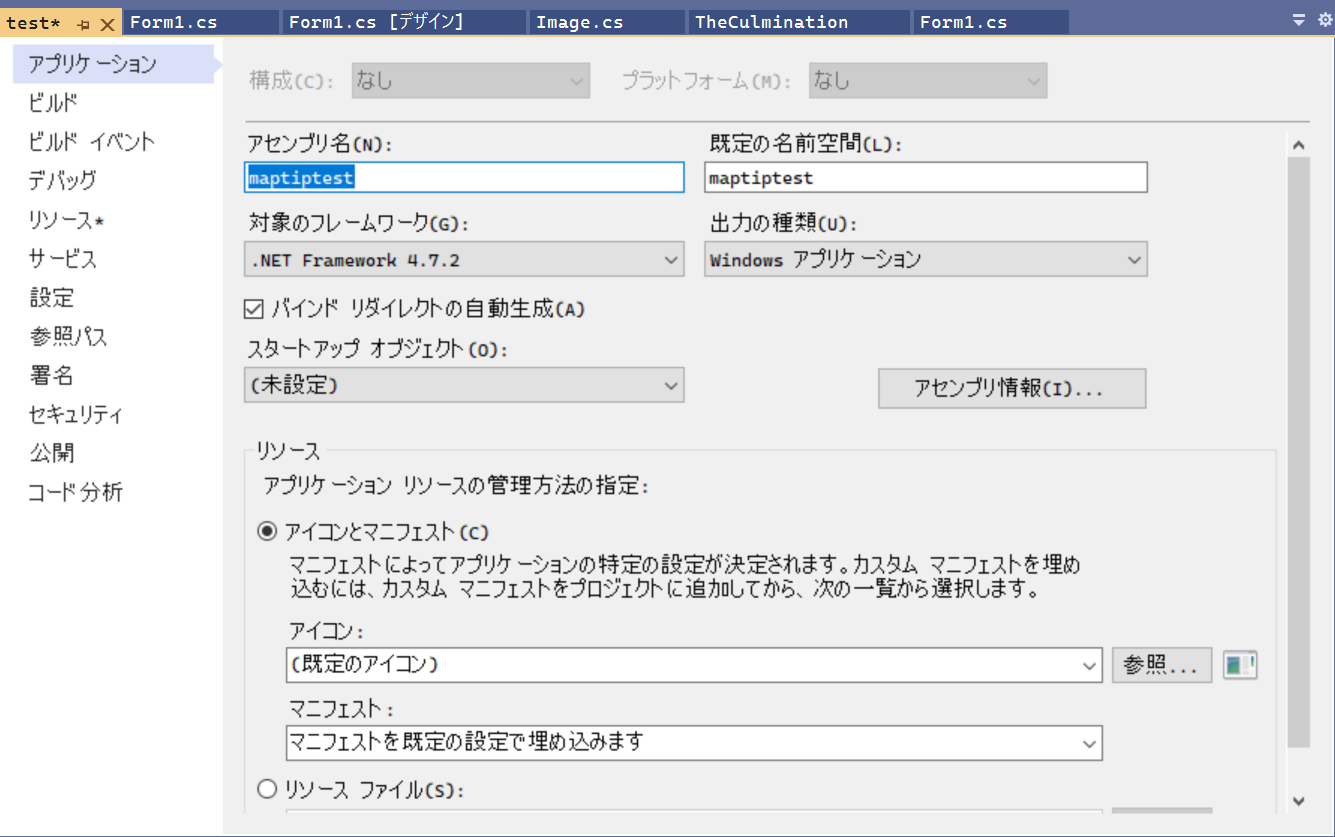Image resolution: width=1335 pixels, height=837 pixels.
Task: Open the icon preview button beside 参照
Action: coord(1239,664)
